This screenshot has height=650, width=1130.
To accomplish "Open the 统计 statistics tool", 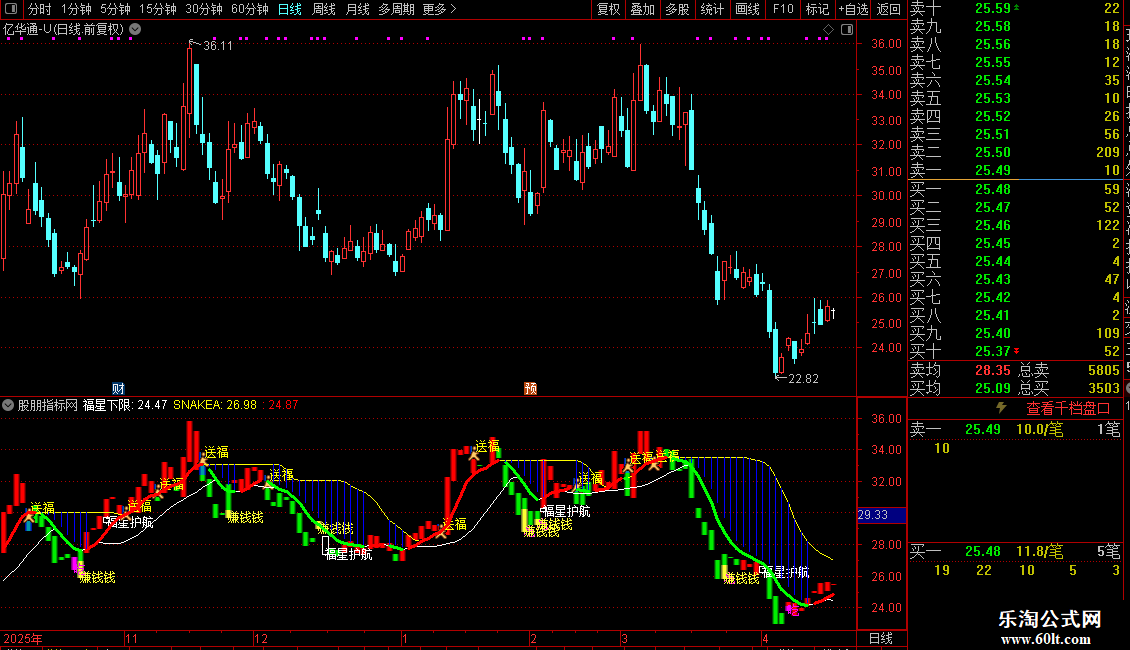I will [712, 9].
